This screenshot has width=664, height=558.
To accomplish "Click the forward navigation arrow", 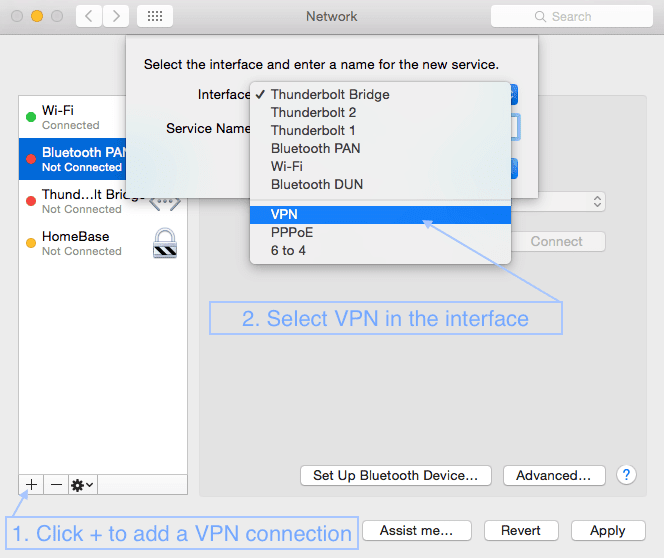I will coord(116,16).
